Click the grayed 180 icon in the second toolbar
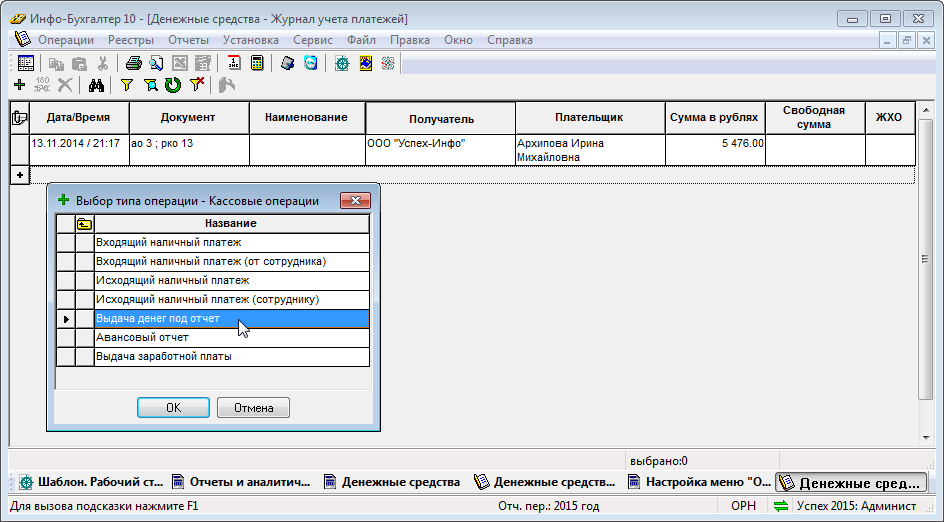944x522 pixels. point(42,85)
